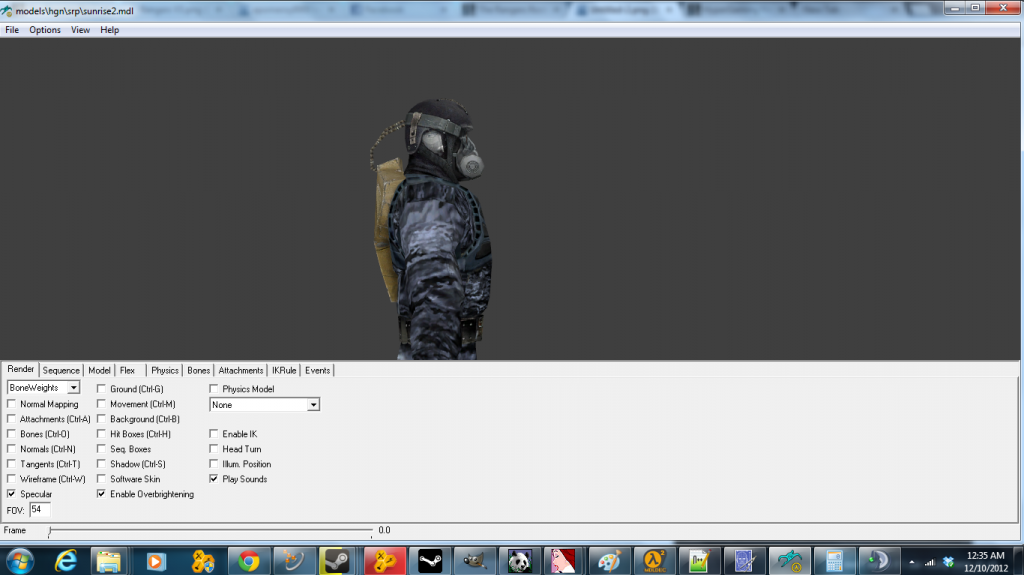Open the Attachments tab
Viewport: 1024px width, 575px height.
pyautogui.click(x=241, y=370)
